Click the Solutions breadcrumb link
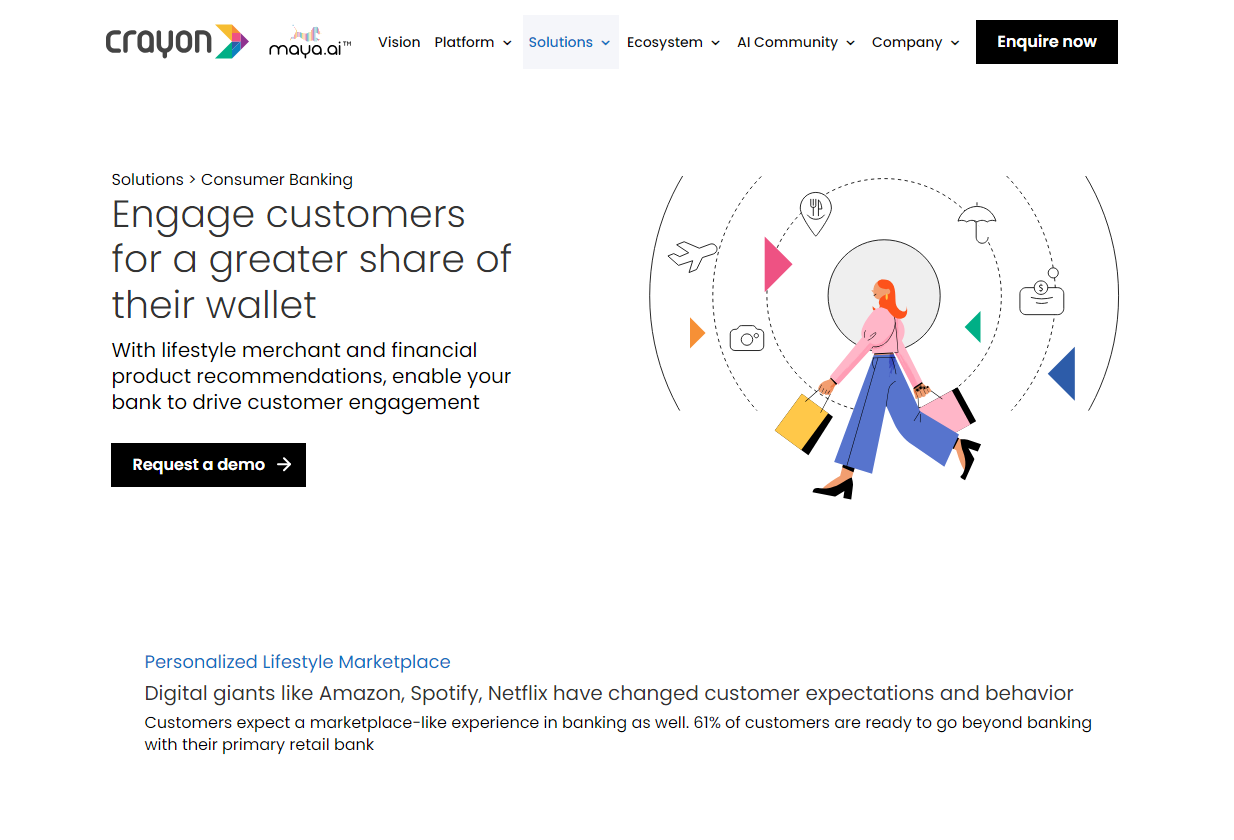 (148, 180)
